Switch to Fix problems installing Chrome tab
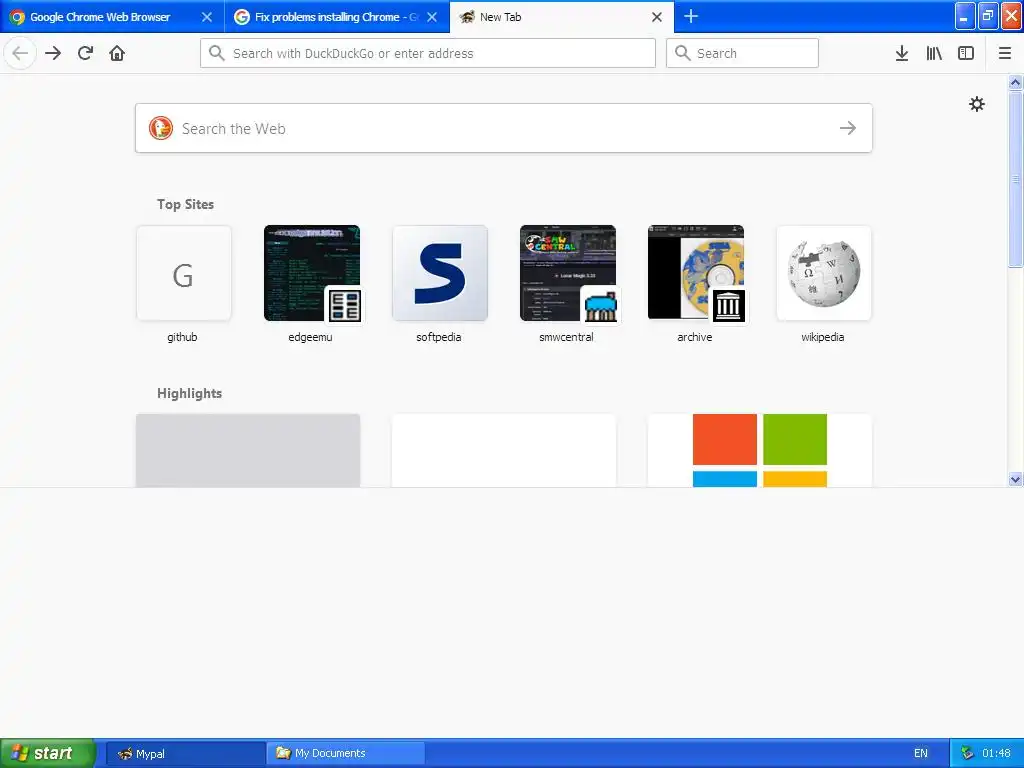Viewport: 1024px width, 768px height. [x=337, y=17]
